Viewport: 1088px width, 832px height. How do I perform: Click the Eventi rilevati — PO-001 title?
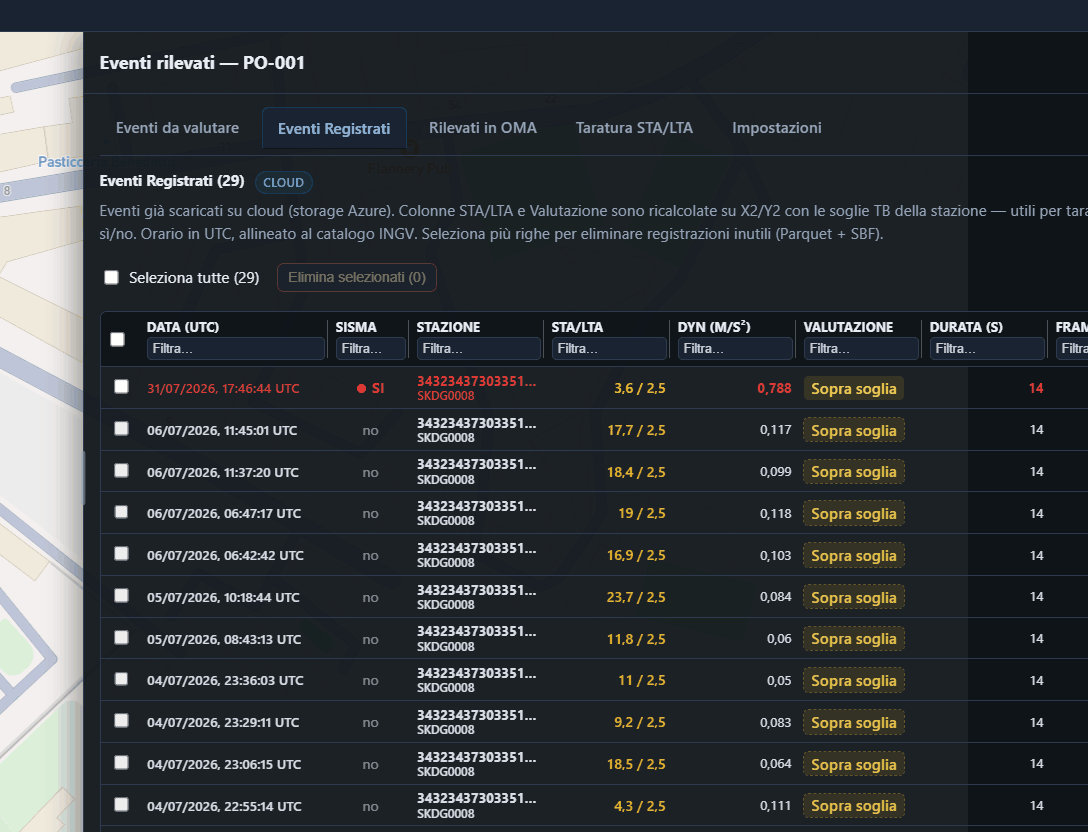pos(202,63)
